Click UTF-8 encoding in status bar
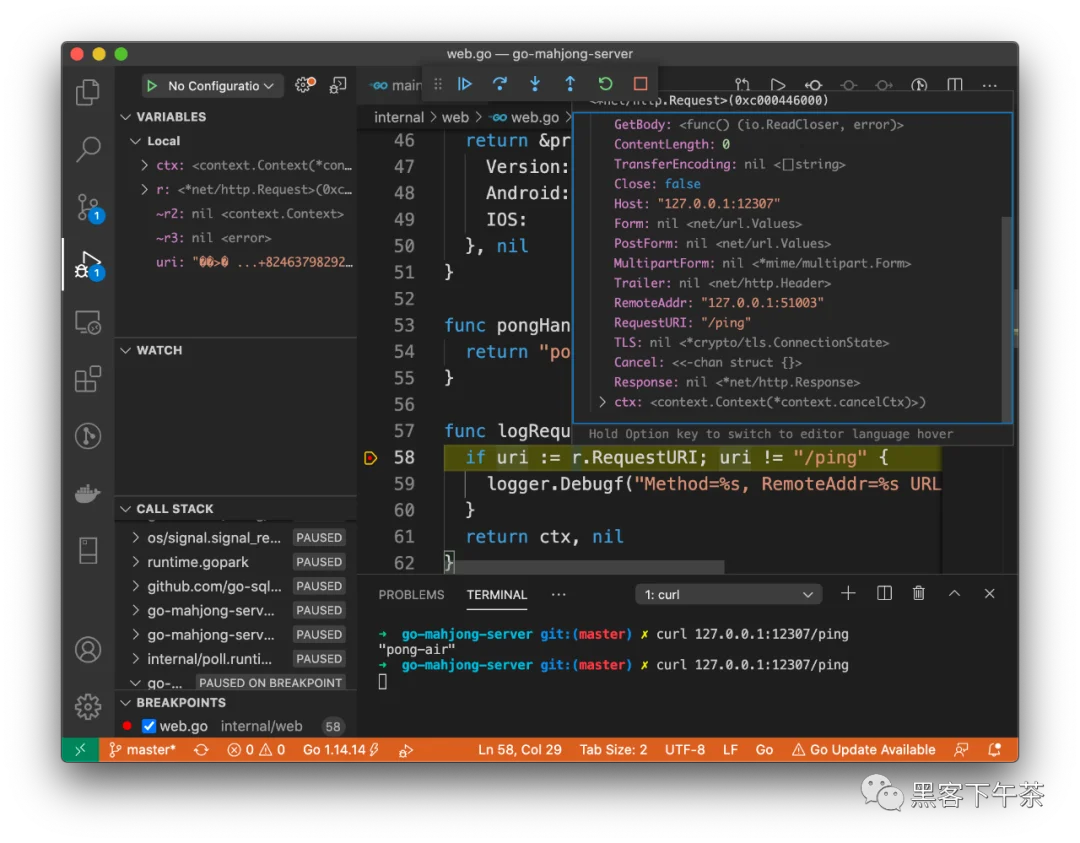 (x=685, y=750)
